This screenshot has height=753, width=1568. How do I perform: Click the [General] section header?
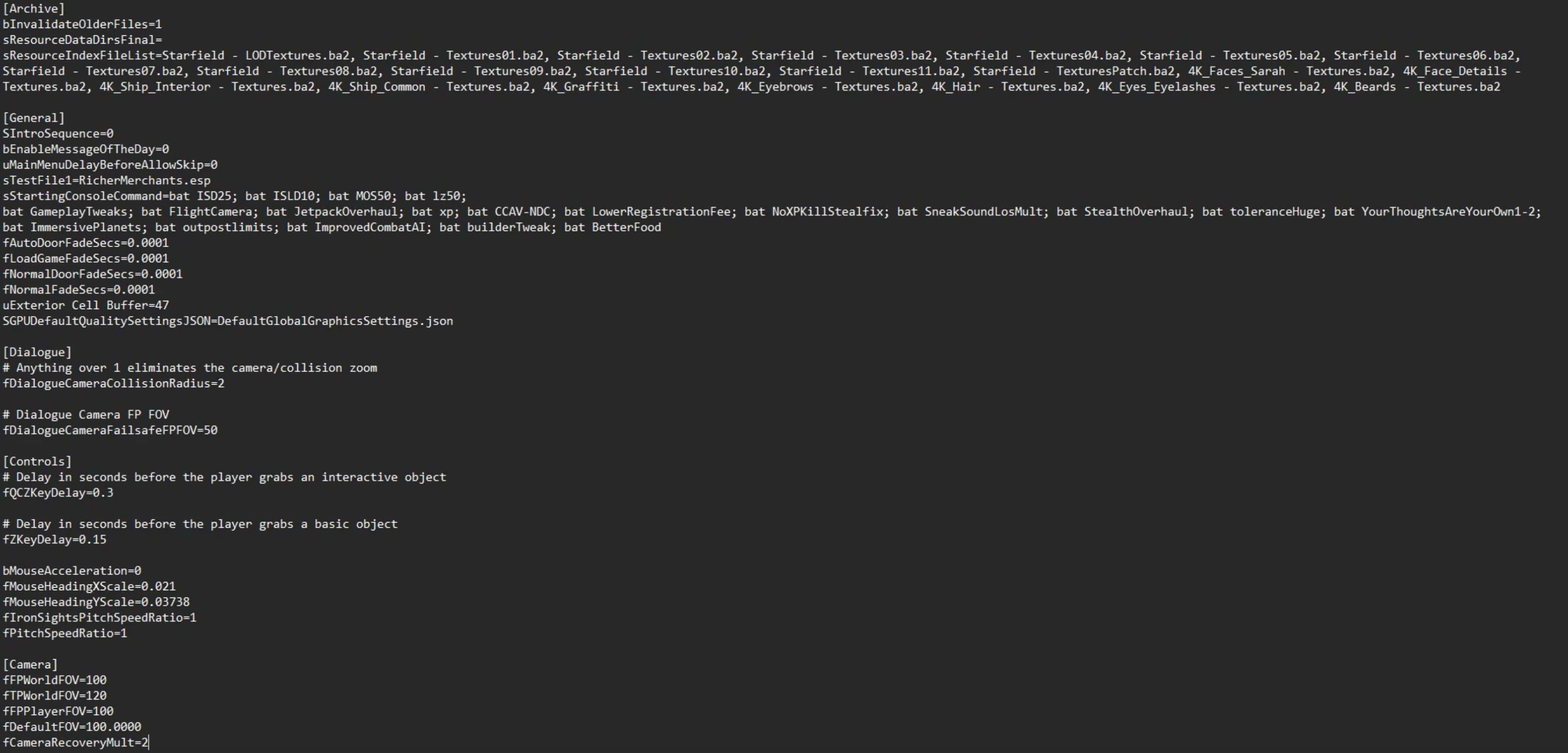coord(34,117)
